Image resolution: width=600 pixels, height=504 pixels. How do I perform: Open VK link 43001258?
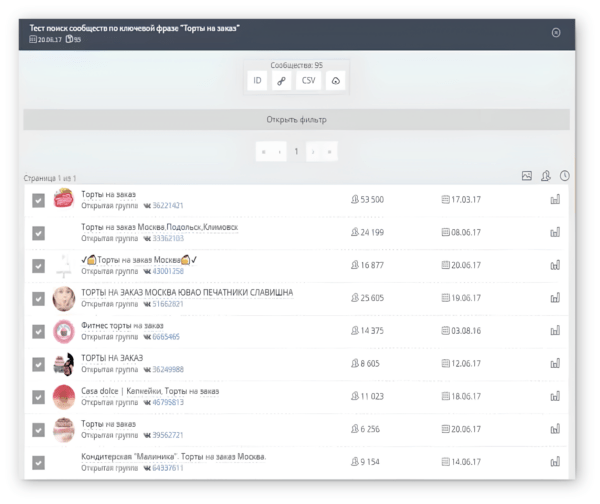[x=168, y=271]
